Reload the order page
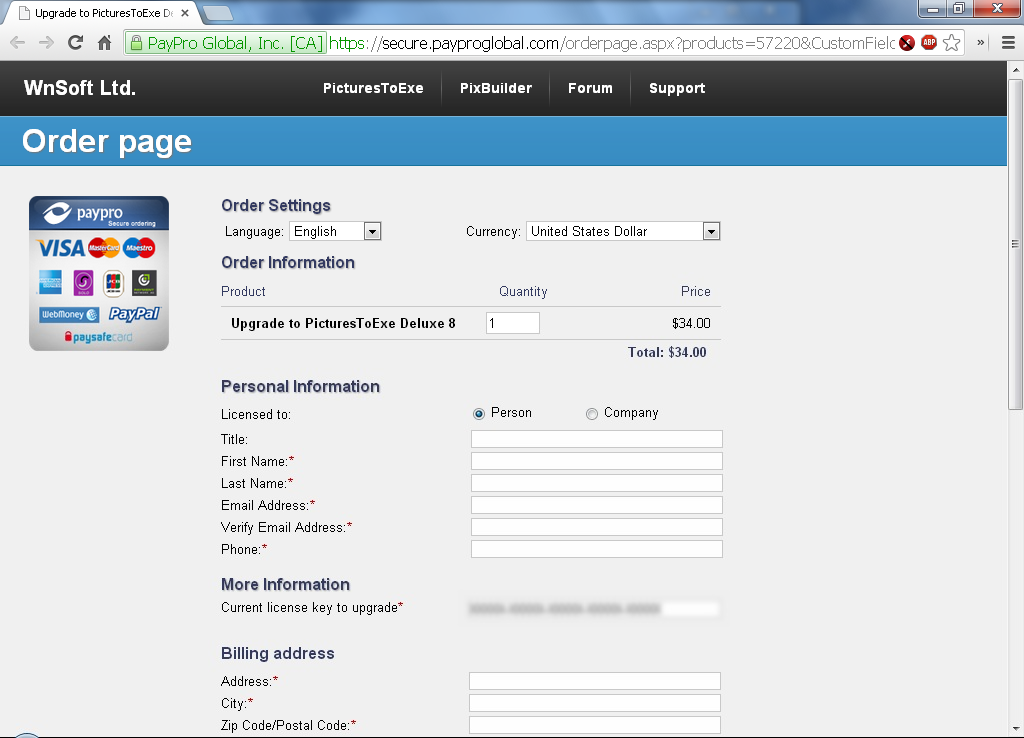The height and width of the screenshot is (738, 1024). pos(75,43)
